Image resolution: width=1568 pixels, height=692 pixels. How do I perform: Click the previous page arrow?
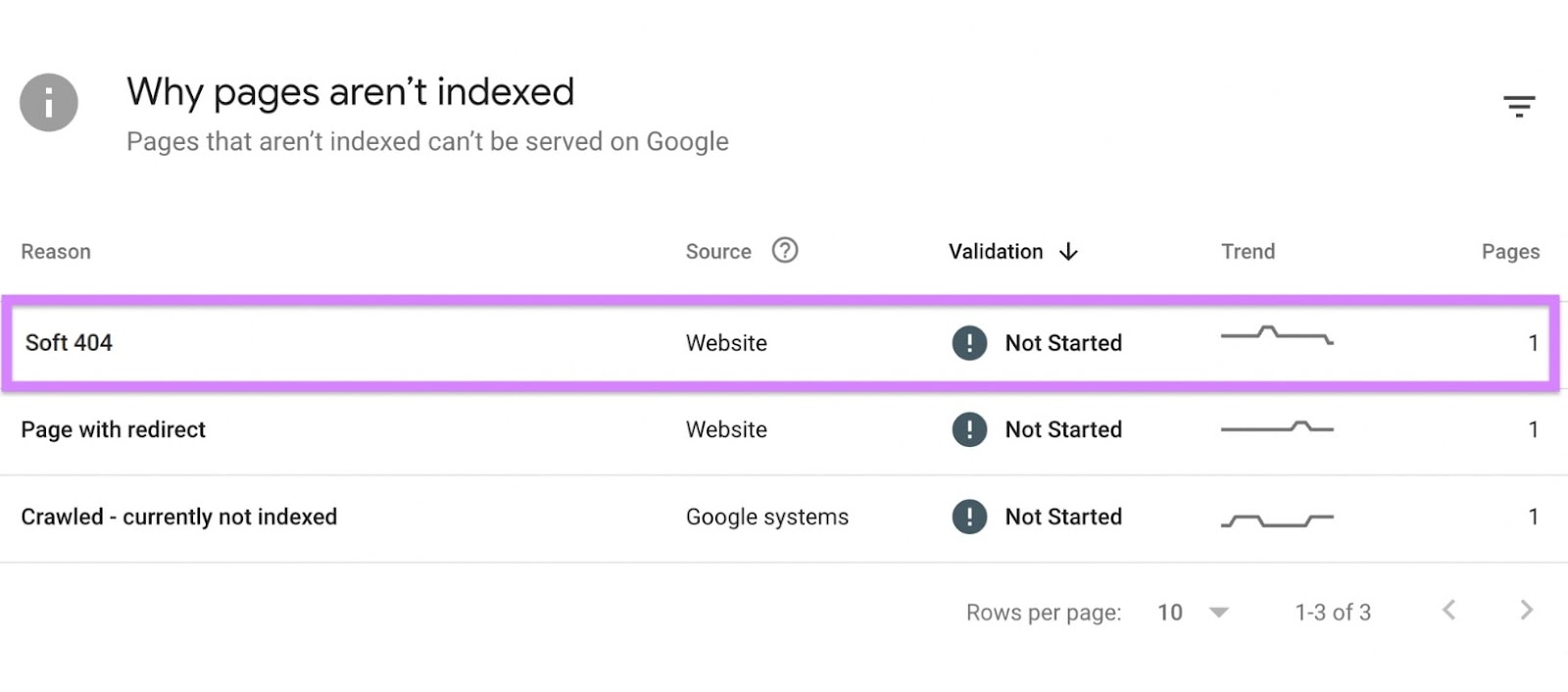(x=1448, y=610)
